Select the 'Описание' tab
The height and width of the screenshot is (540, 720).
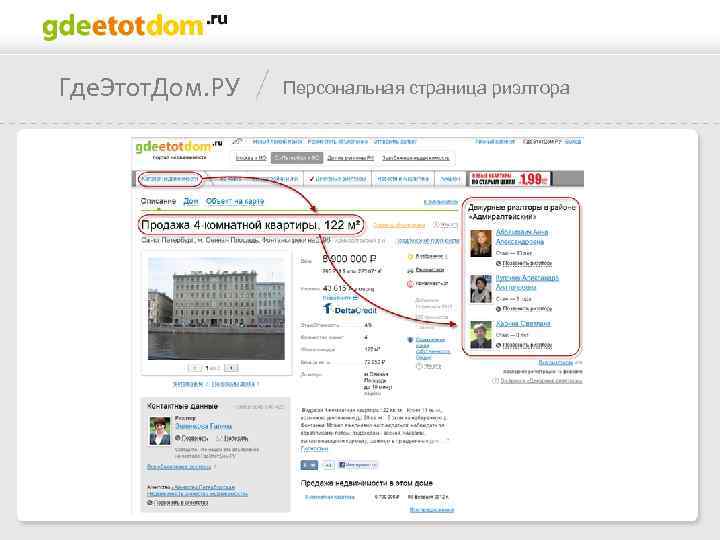click(x=158, y=201)
